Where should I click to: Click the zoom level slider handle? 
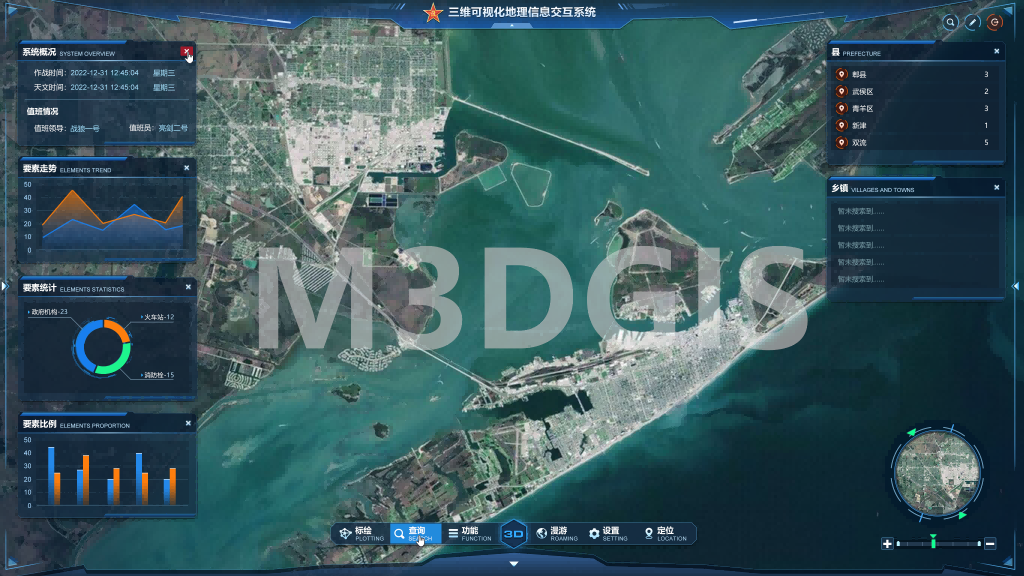pos(934,543)
